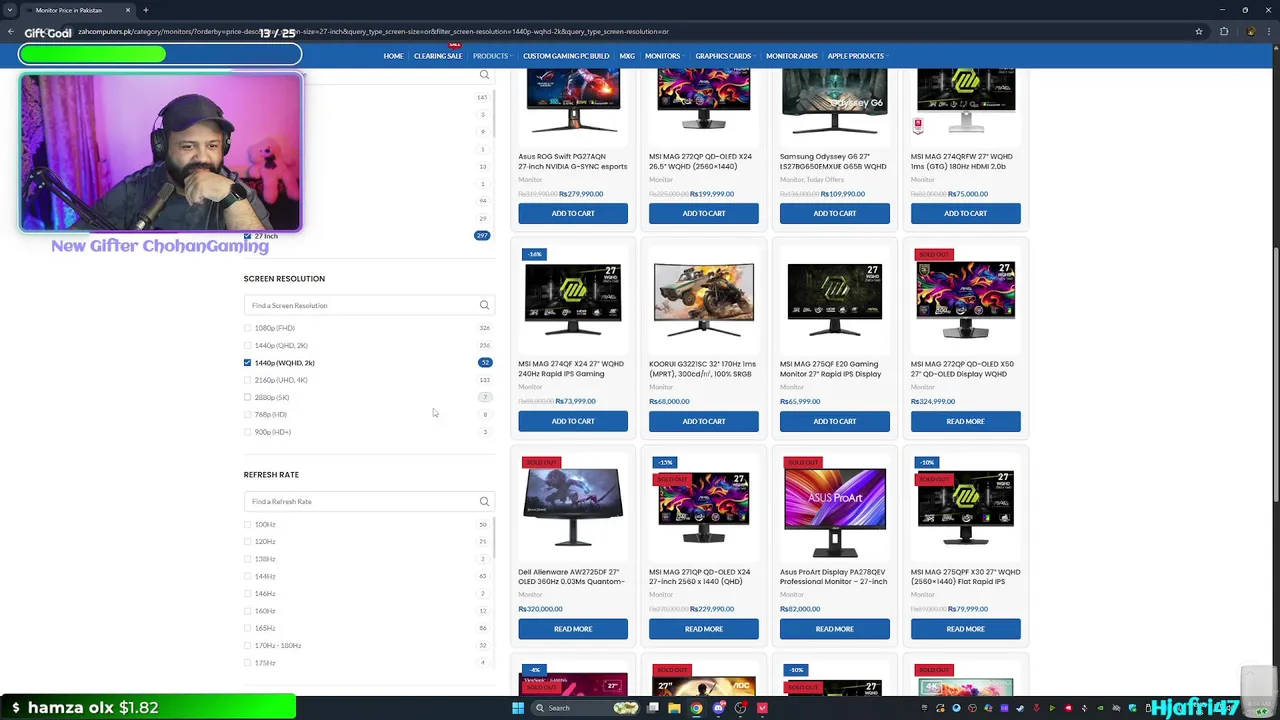Click the -10% badge on MSI MAG 275QPF X30
The height and width of the screenshot is (720, 1280).
927,462
